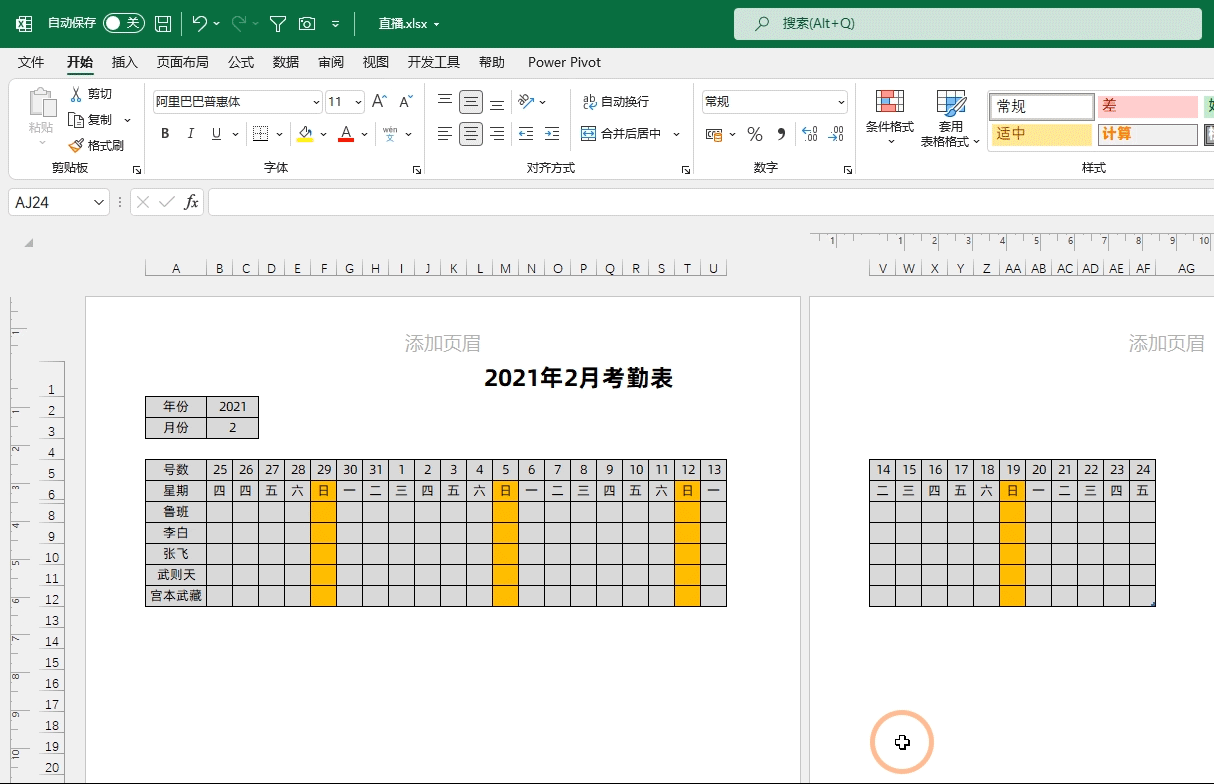Decrease decimal places
This screenshot has width=1214, height=784.
pyautogui.click(x=837, y=134)
